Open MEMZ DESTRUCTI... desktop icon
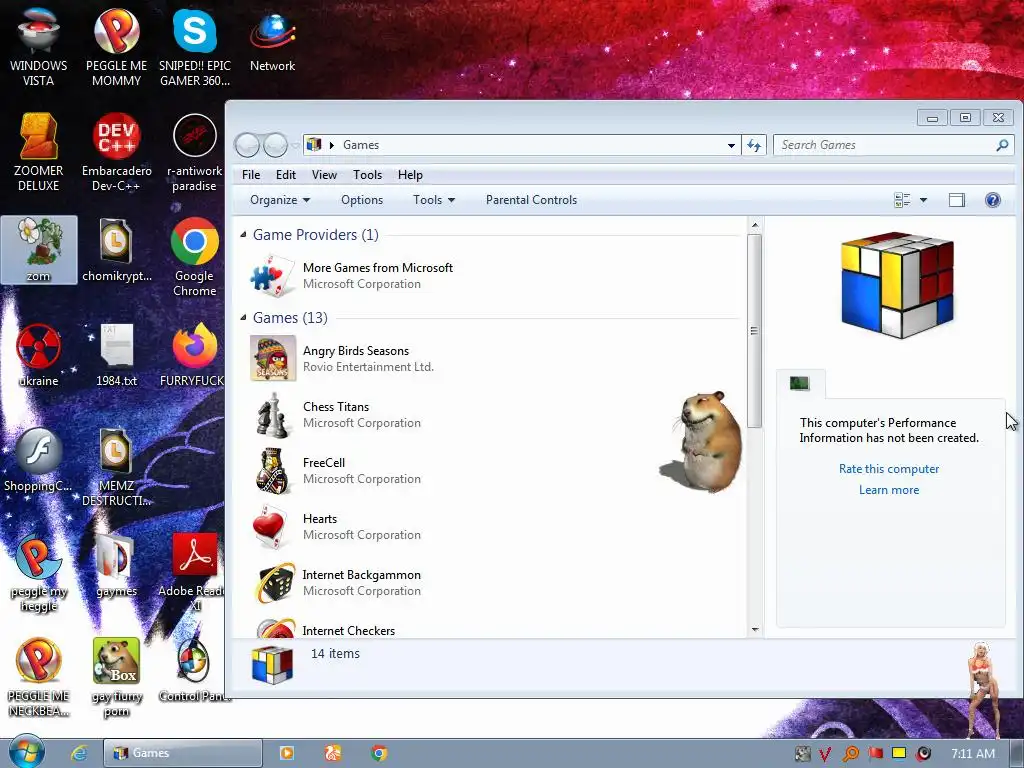 point(116,467)
